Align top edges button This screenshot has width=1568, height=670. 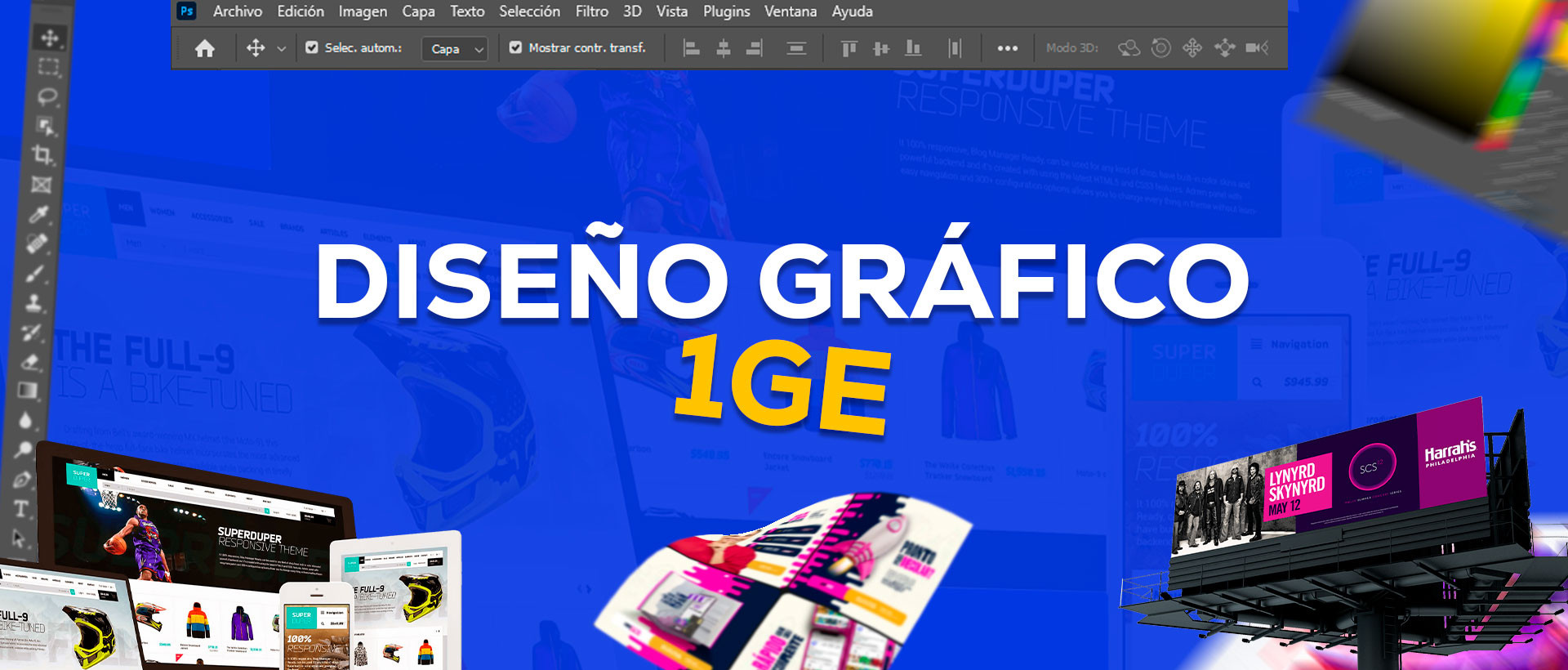[849, 48]
